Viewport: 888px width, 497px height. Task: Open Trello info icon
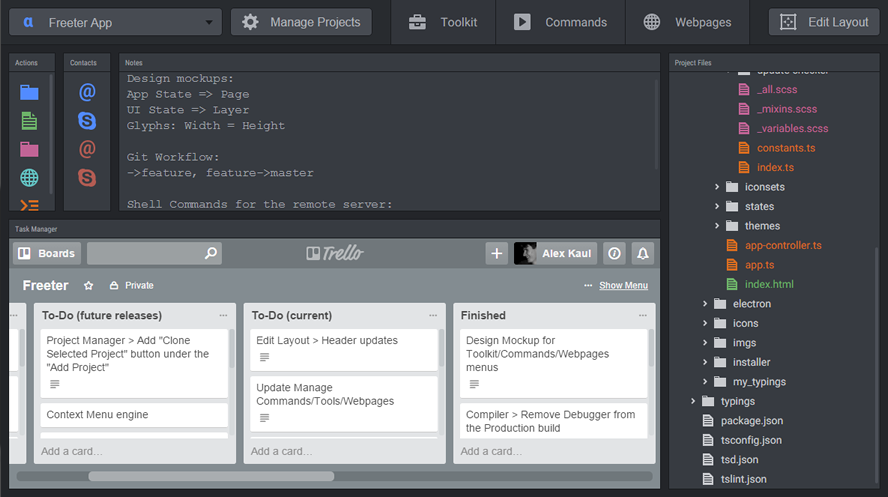coord(614,254)
